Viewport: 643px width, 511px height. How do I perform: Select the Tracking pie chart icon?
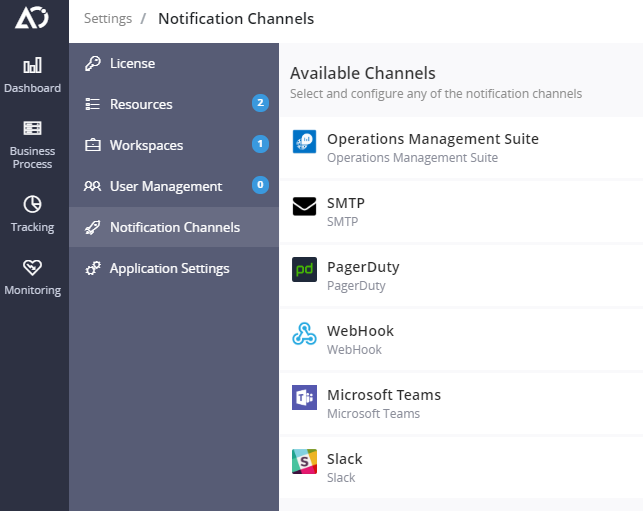[x=32, y=204]
